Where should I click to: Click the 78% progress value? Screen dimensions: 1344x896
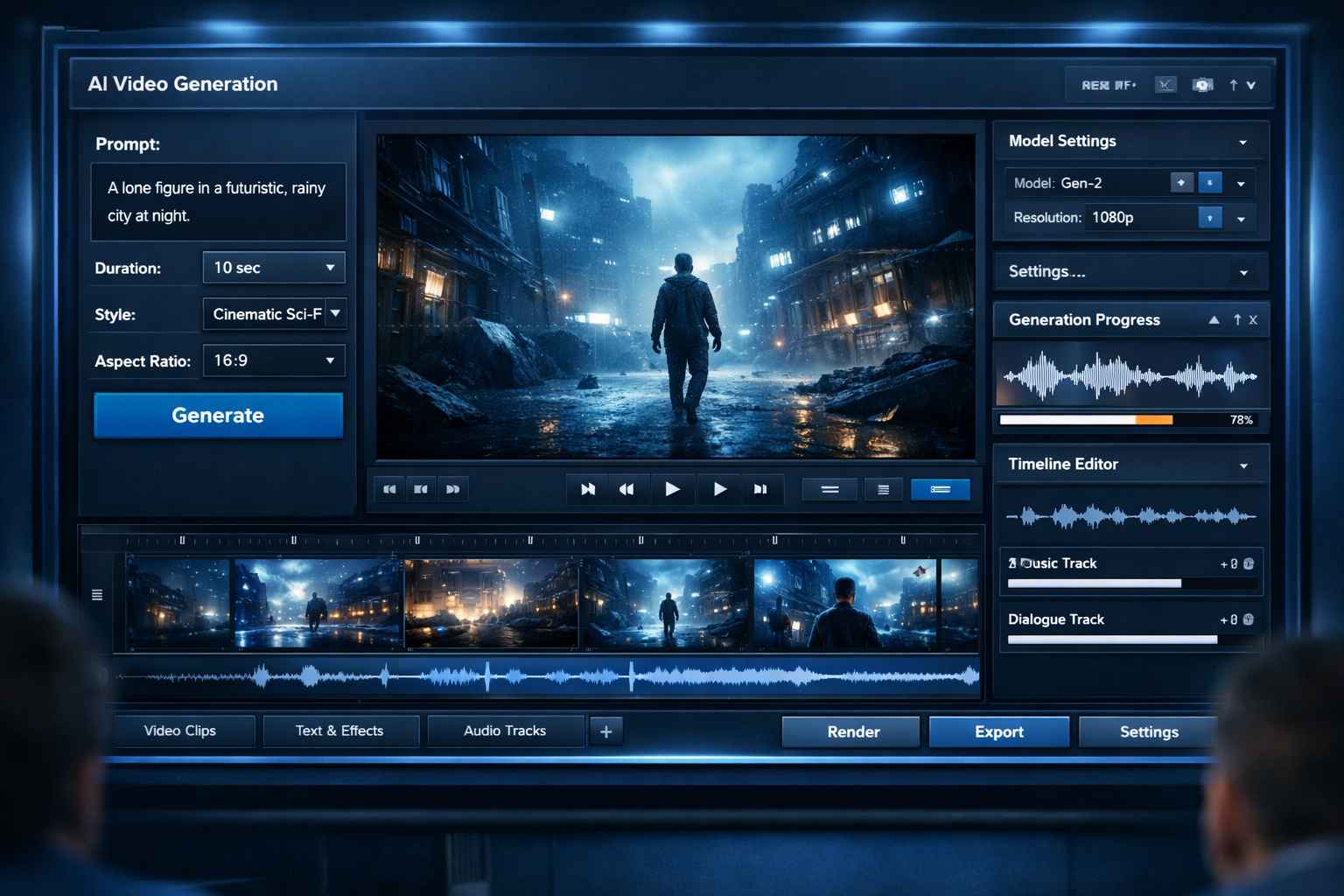[x=1241, y=420]
